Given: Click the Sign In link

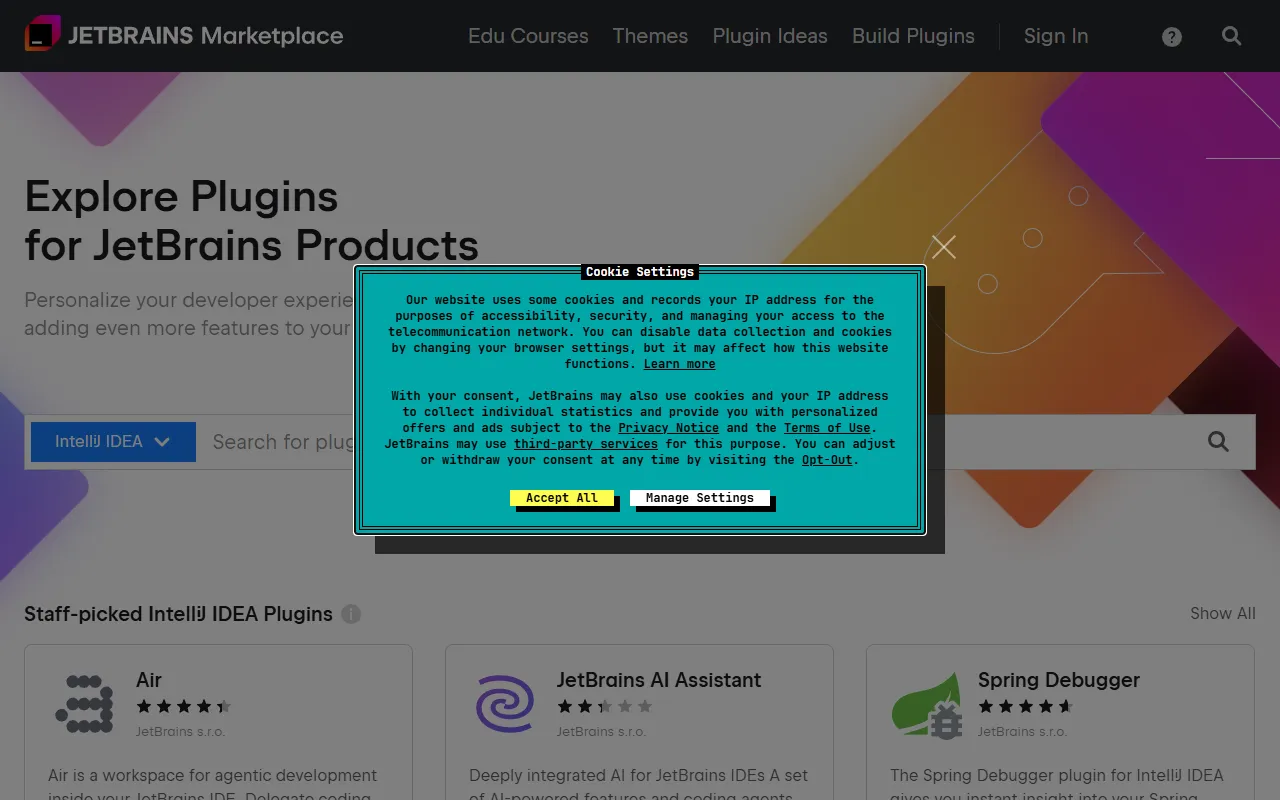Looking at the screenshot, I should tap(1056, 36).
